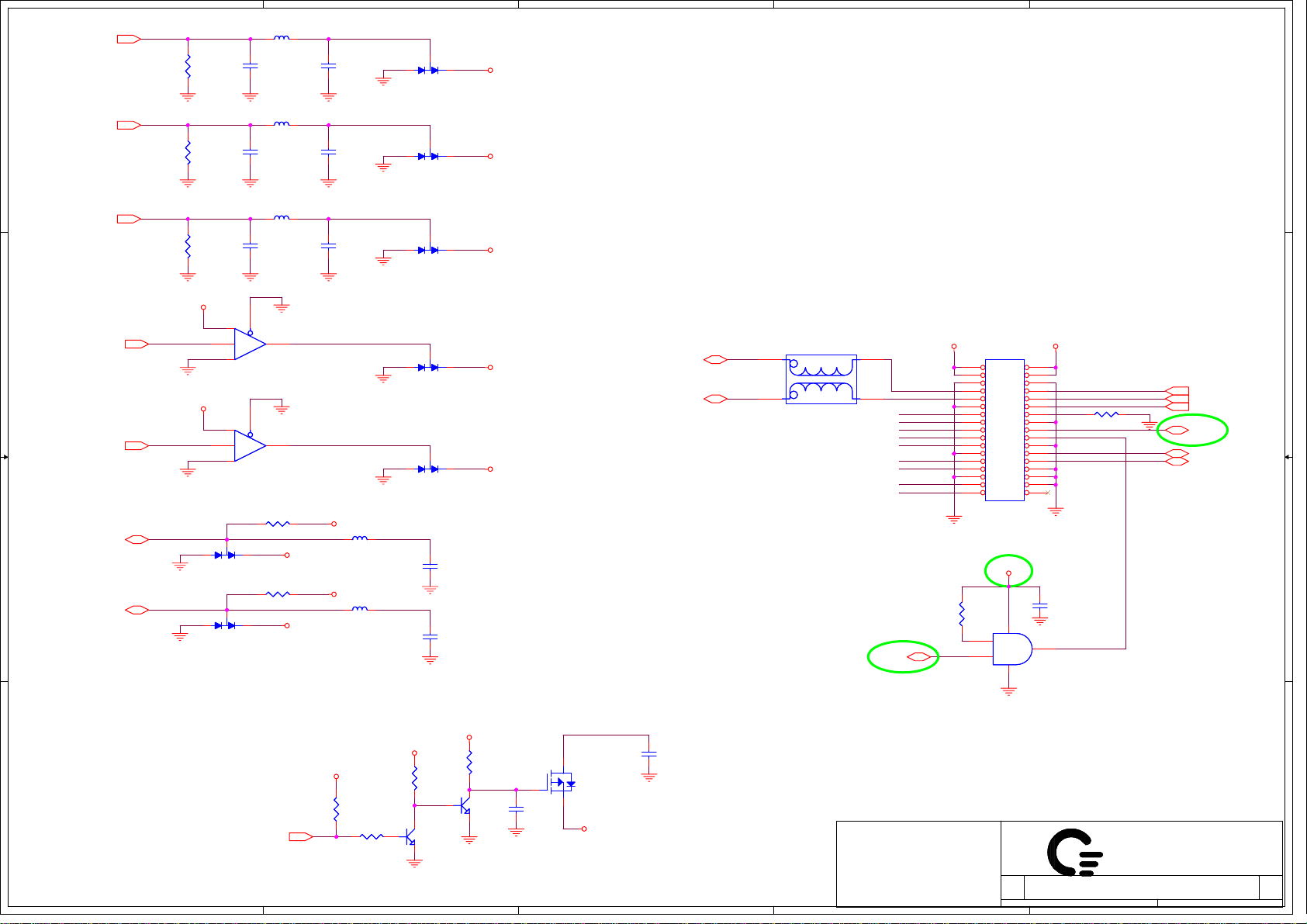Select input port of lower buffer amplifier
Viewport: 1307px width, 924px height.
pyautogui.click(x=137, y=445)
